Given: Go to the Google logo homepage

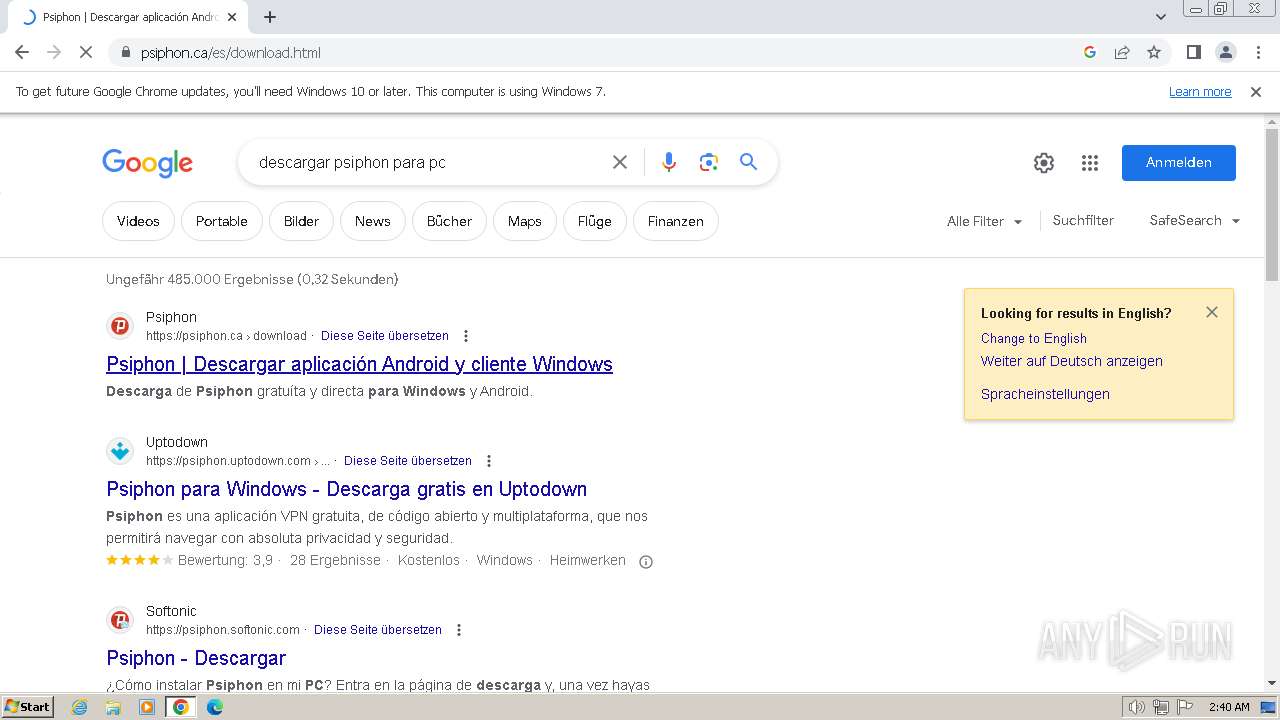Looking at the screenshot, I should (x=147, y=163).
